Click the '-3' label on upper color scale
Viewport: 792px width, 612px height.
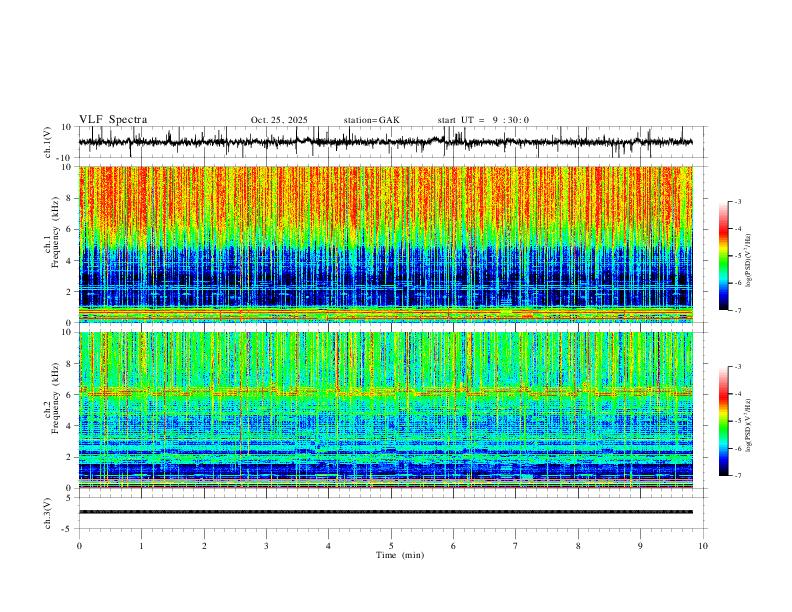tap(737, 201)
